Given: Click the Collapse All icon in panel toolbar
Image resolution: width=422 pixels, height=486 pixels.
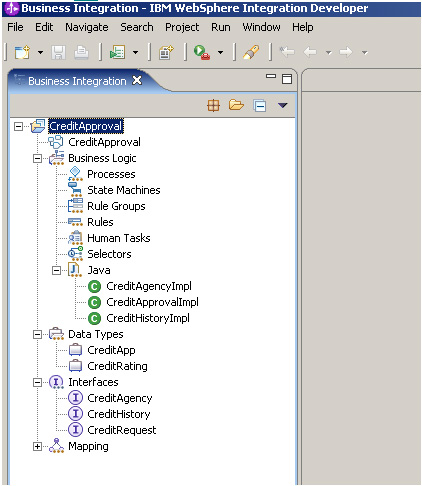Looking at the screenshot, I should tap(259, 106).
